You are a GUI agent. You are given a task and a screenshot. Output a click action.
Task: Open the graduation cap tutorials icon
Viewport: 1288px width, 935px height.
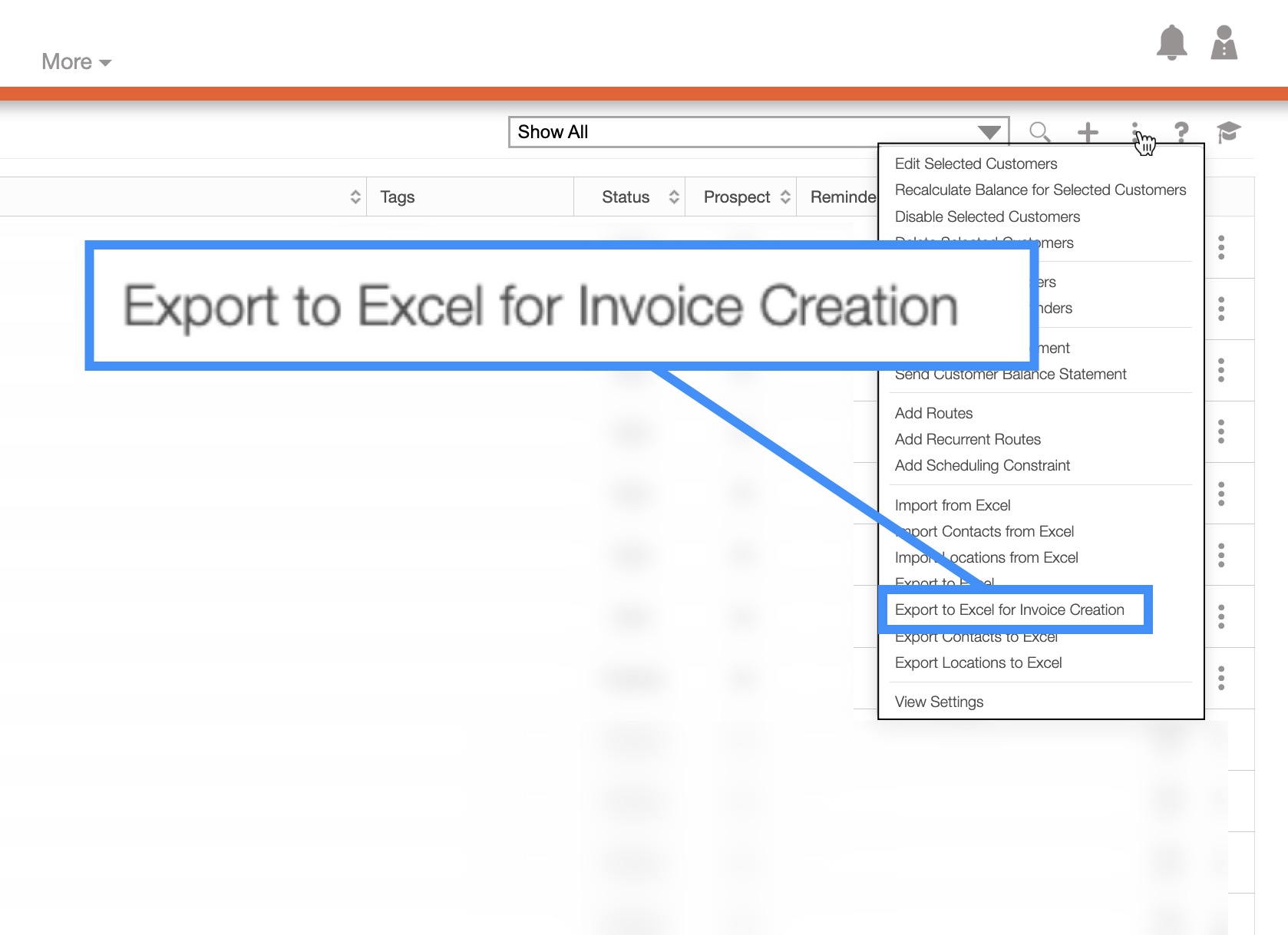(x=1228, y=132)
